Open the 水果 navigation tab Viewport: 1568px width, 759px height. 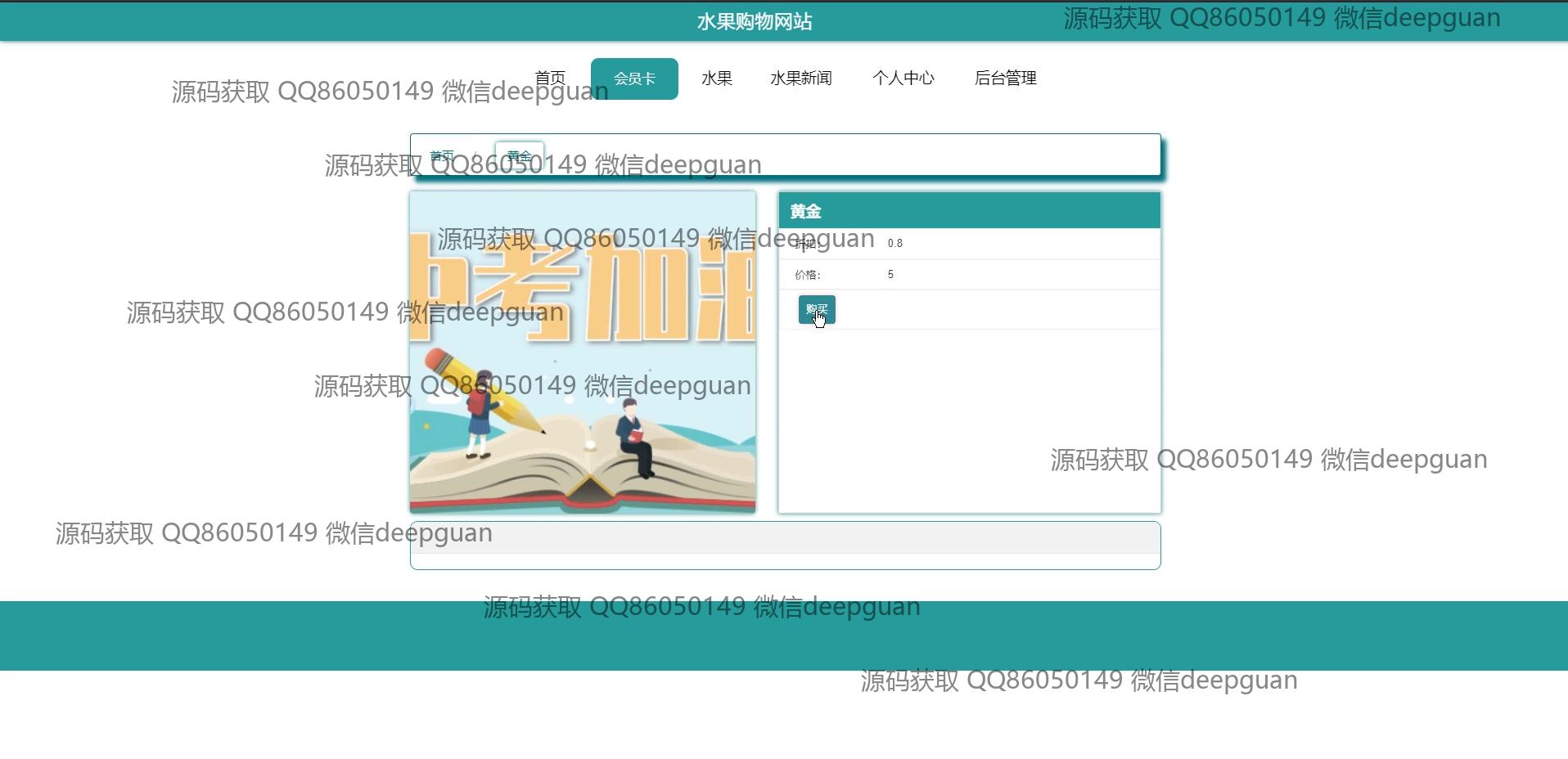click(716, 79)
